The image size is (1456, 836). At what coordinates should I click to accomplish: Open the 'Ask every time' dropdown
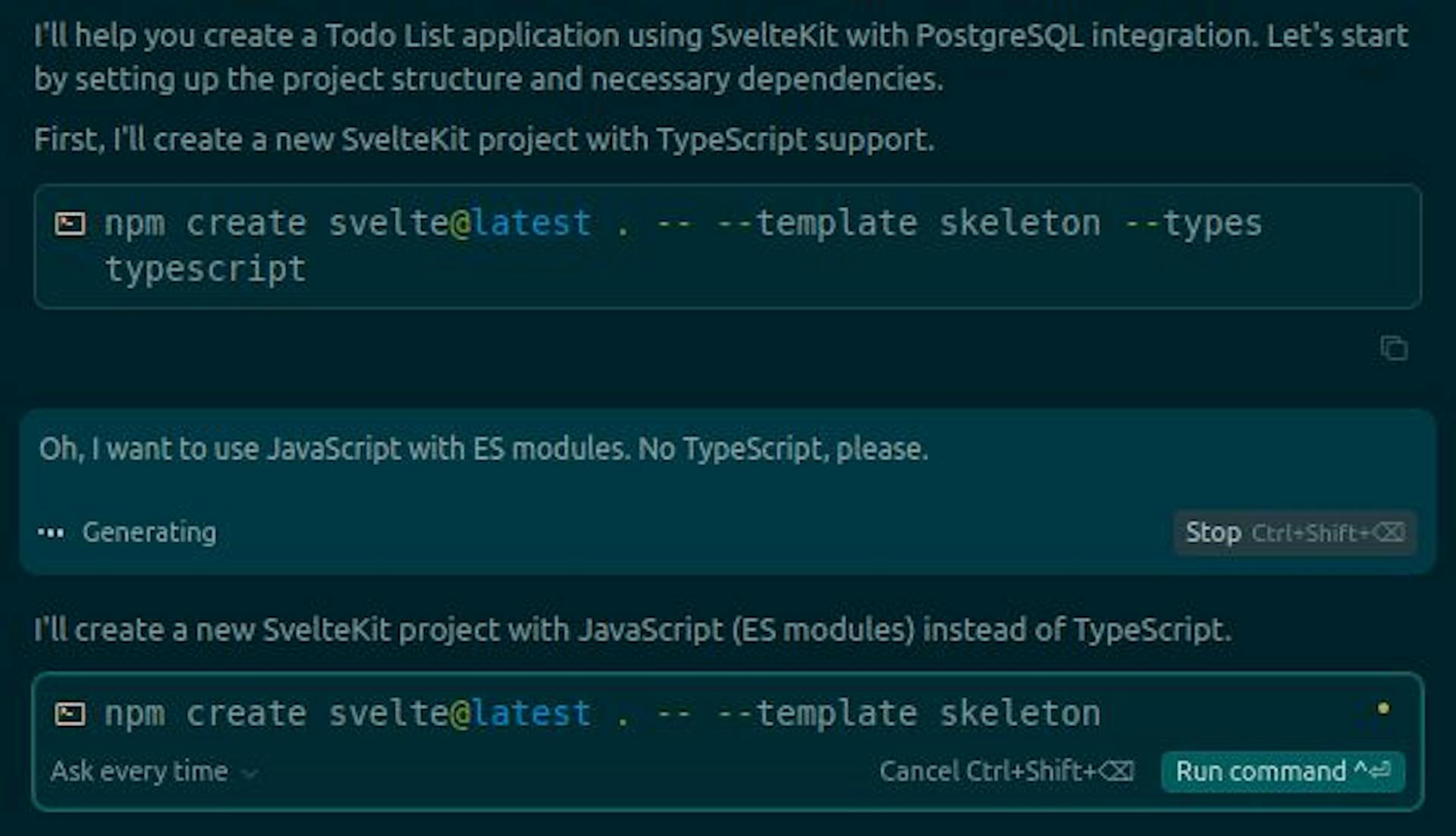click(140, 772)
